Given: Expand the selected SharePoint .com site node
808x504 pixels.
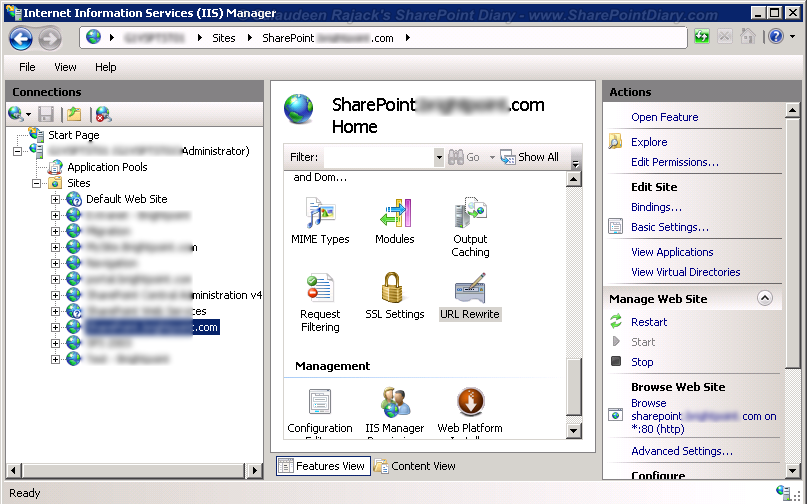Looking at the screenshot, I should tap(55, 327).
